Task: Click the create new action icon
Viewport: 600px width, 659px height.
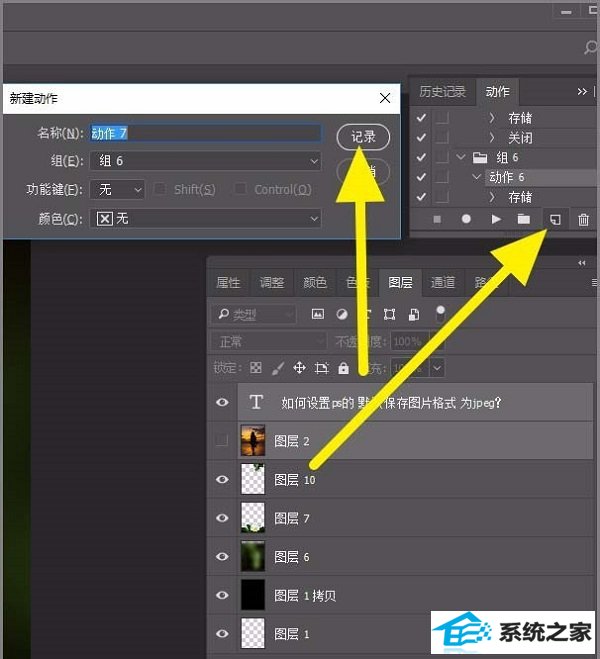Action: pos(555,218)
